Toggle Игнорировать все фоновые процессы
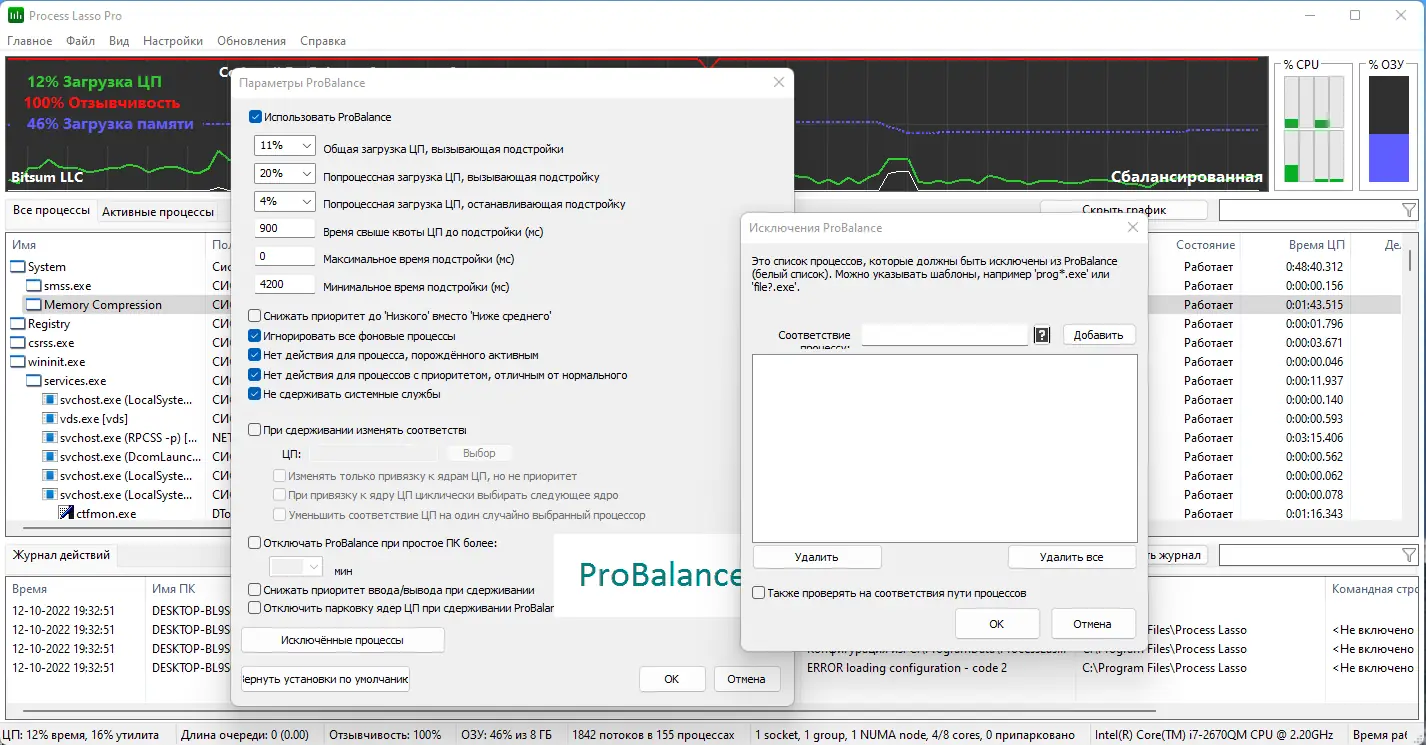Image resolution: width=1426 pixels, height=745 pixels. point(255,336)
